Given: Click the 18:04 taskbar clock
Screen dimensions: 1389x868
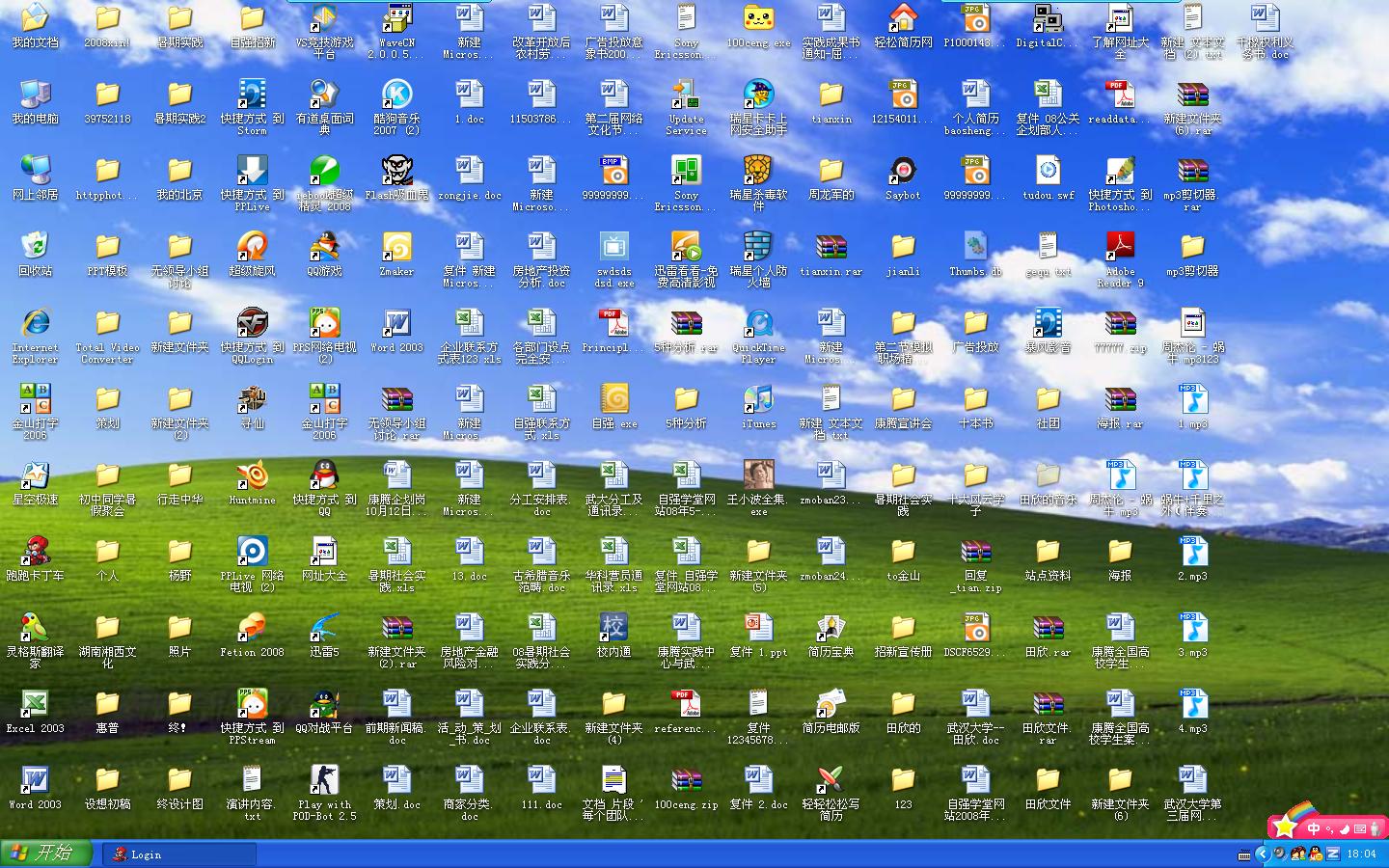Looking at the screenshot, I should click(x=1362, y=854).
